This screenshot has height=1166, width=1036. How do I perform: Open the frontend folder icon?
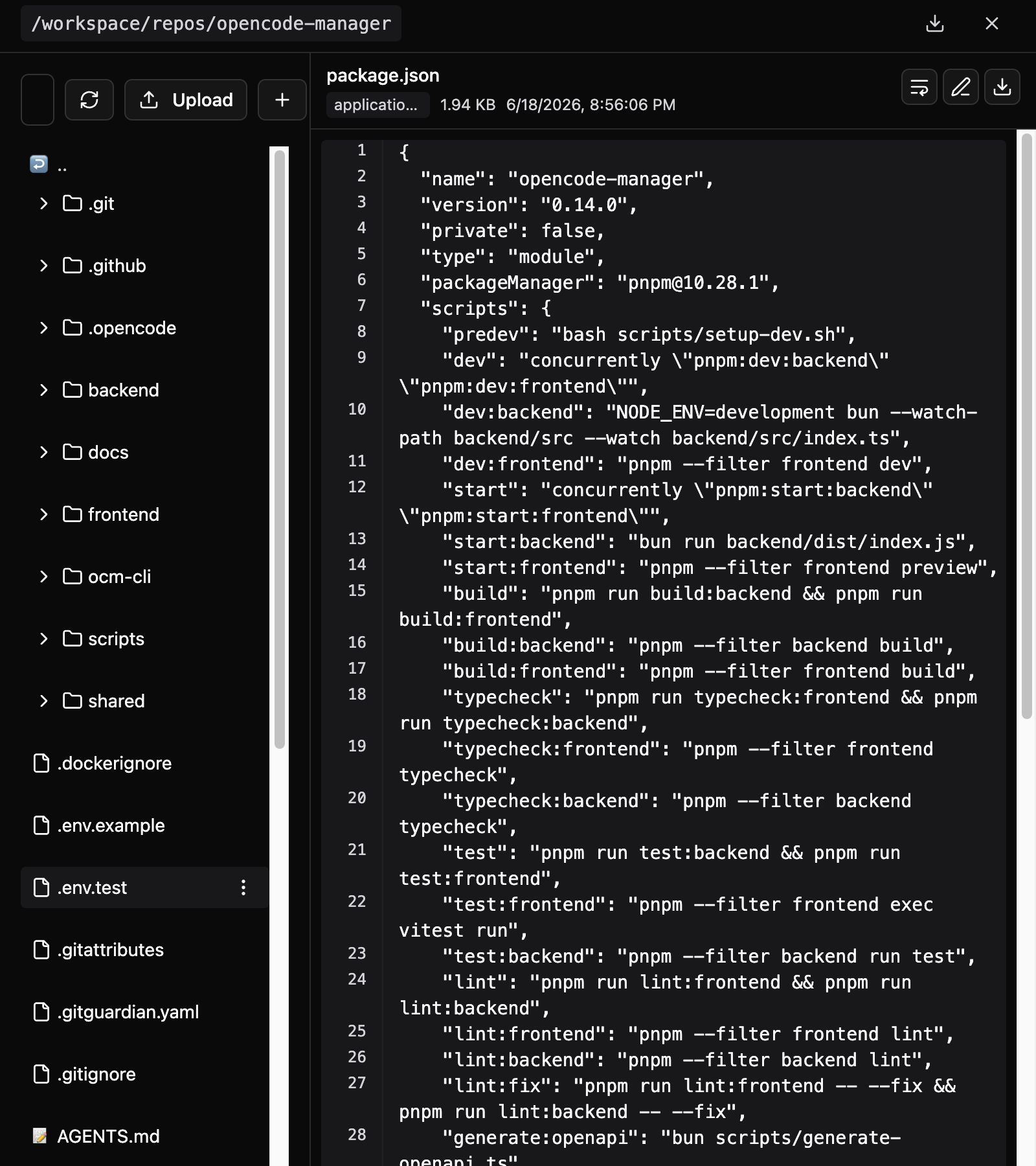point(73,514)
